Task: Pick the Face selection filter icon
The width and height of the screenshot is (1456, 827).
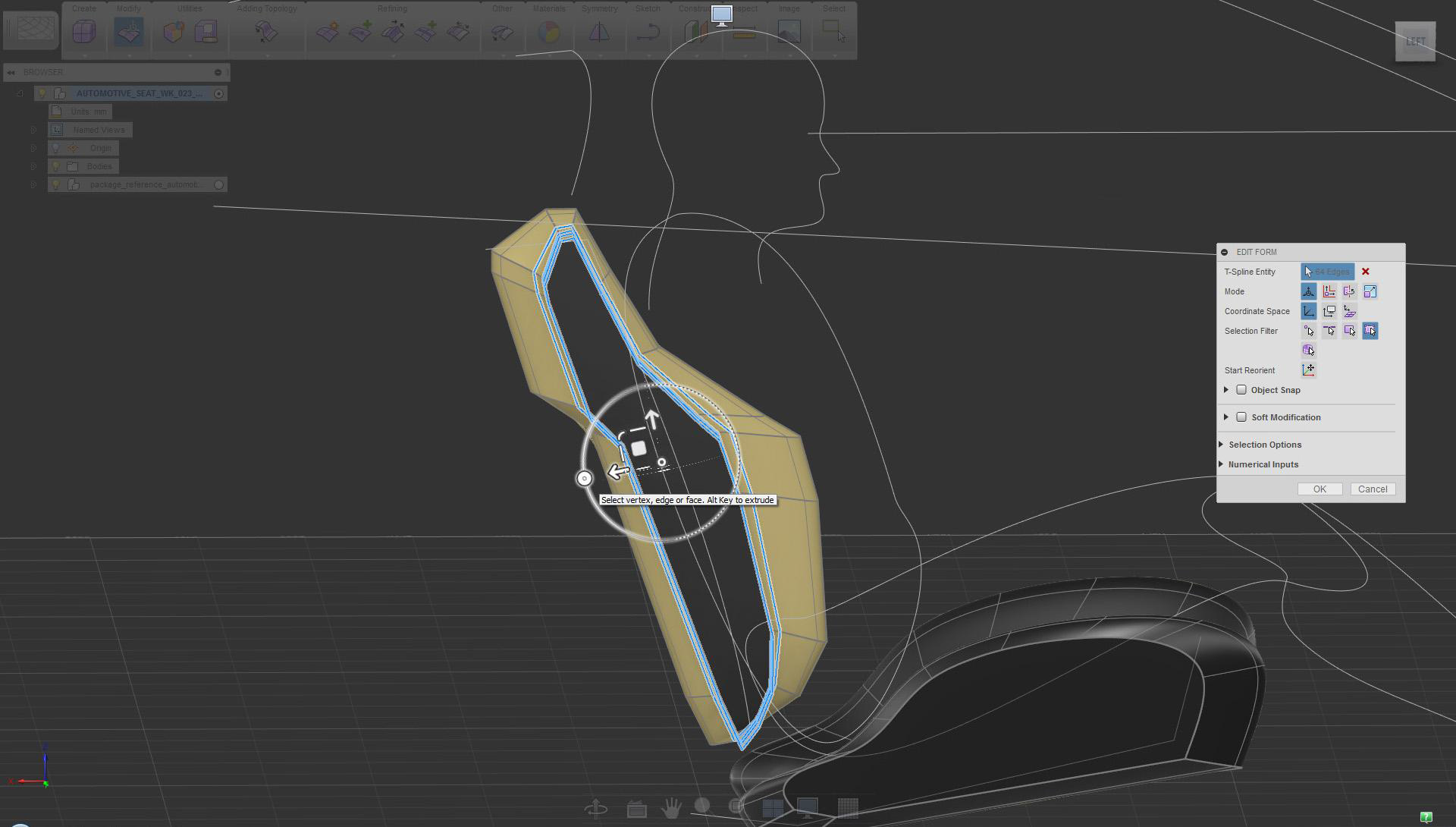Action: coord(1349,331)
